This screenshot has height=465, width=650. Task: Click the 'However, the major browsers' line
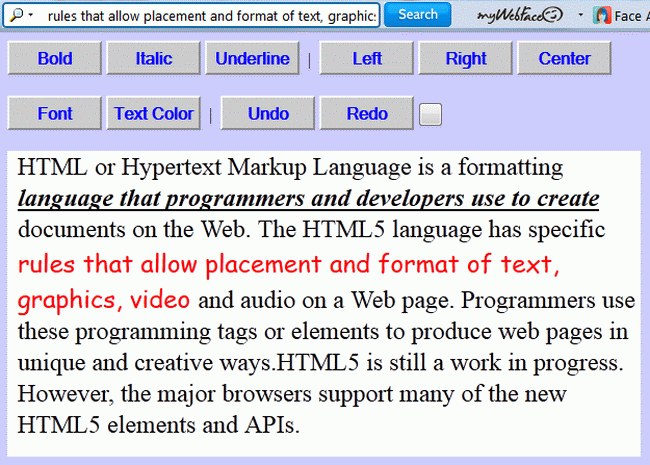coord(292,394)
